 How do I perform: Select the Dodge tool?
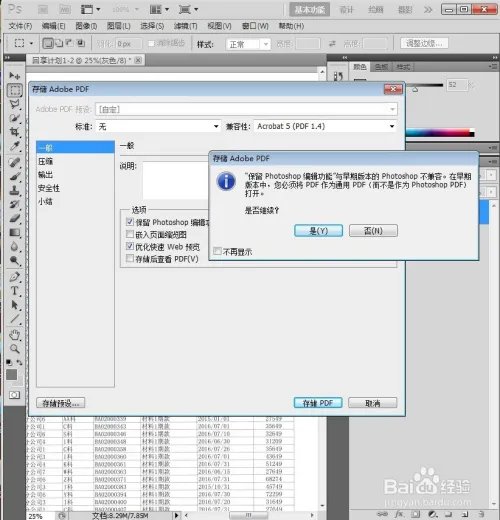point(15,261)
